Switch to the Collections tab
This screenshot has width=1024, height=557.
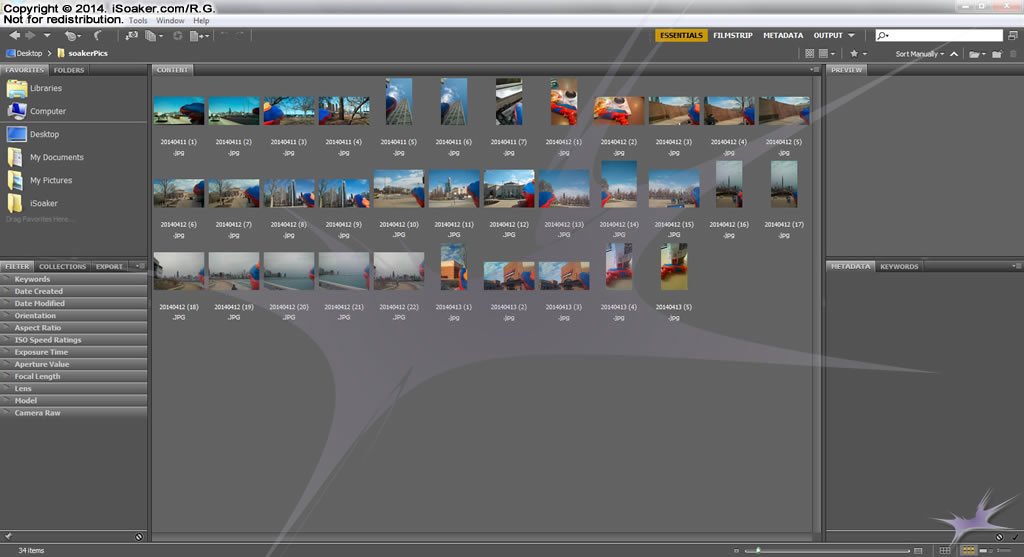[62, 266]
